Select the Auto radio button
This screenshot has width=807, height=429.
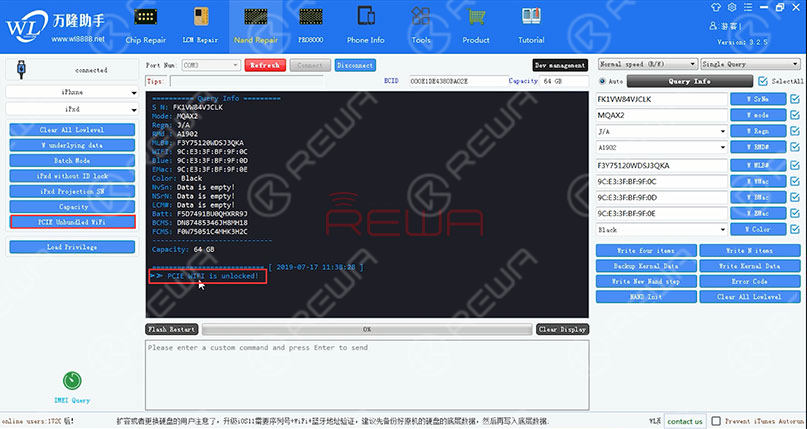pos(602,81)
